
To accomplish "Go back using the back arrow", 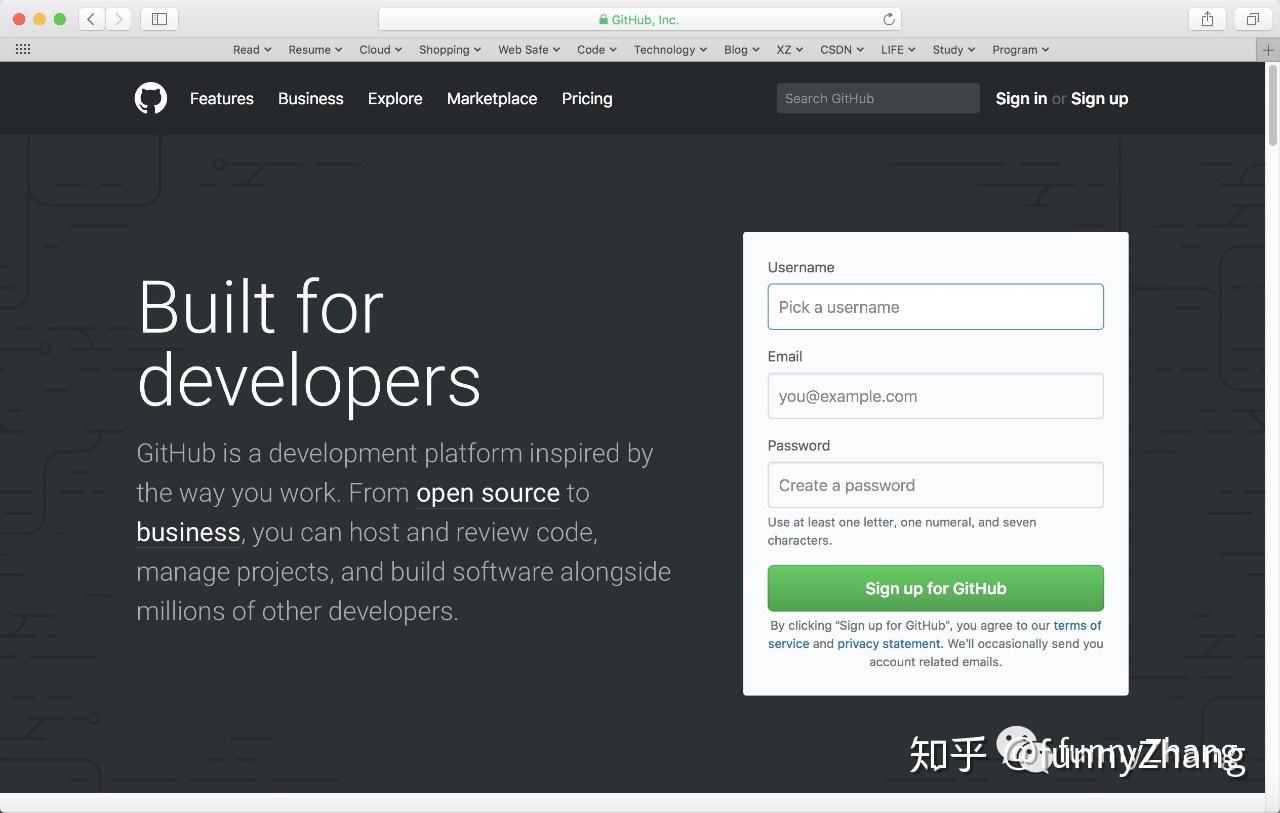I will tap(91, 18).
